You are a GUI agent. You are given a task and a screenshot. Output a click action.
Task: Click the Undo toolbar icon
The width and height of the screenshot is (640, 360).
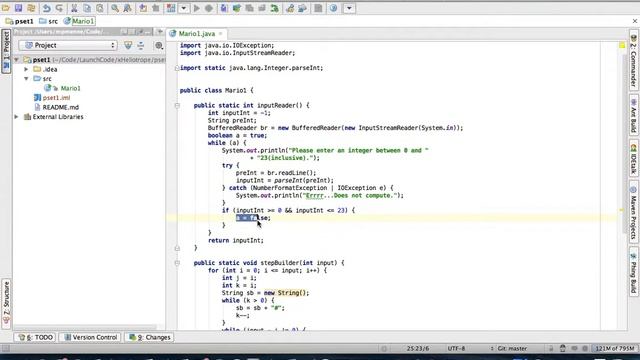pyautogui.click(x=47, y=8)
